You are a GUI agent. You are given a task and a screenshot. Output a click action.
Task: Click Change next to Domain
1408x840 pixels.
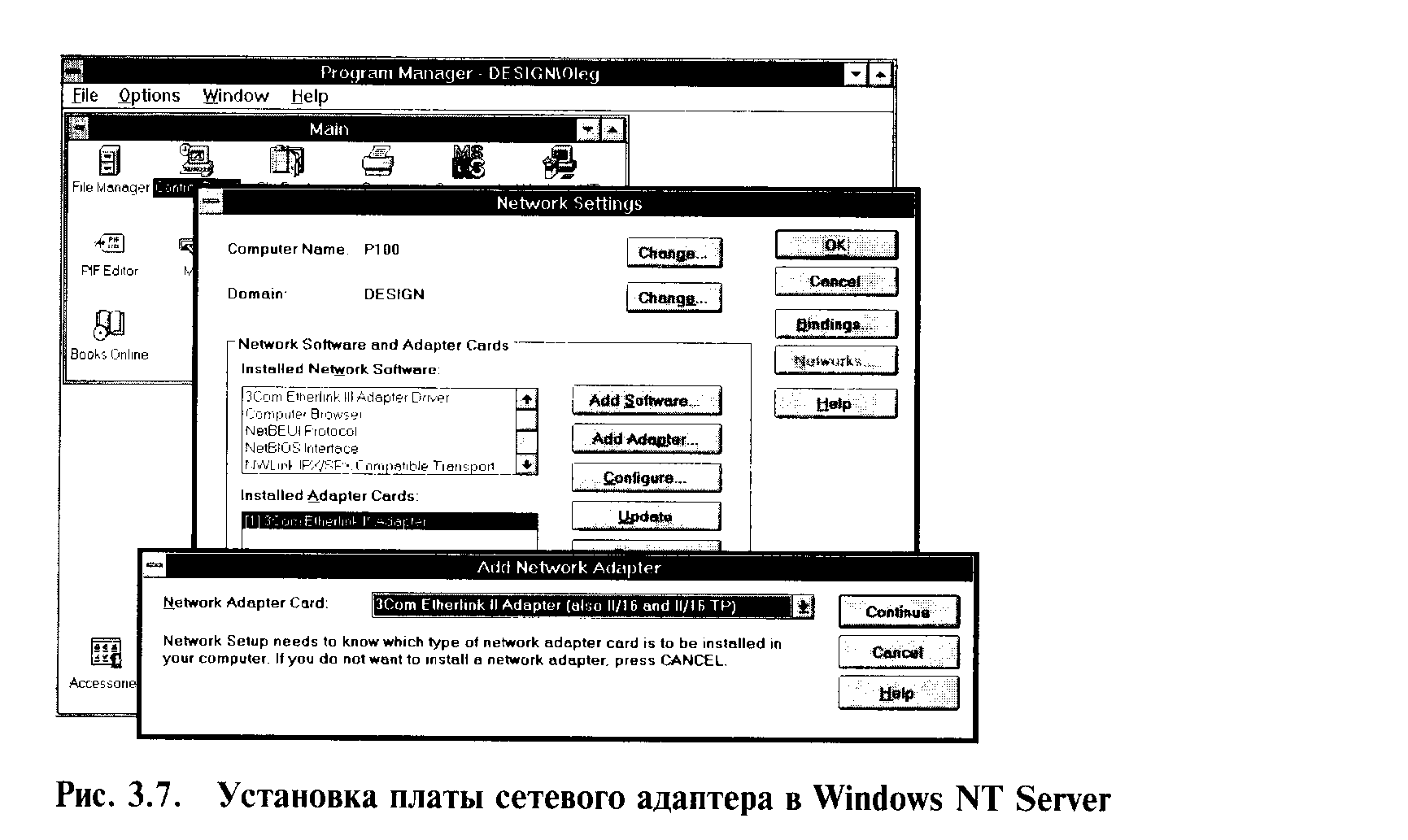(x=673, y=298)
